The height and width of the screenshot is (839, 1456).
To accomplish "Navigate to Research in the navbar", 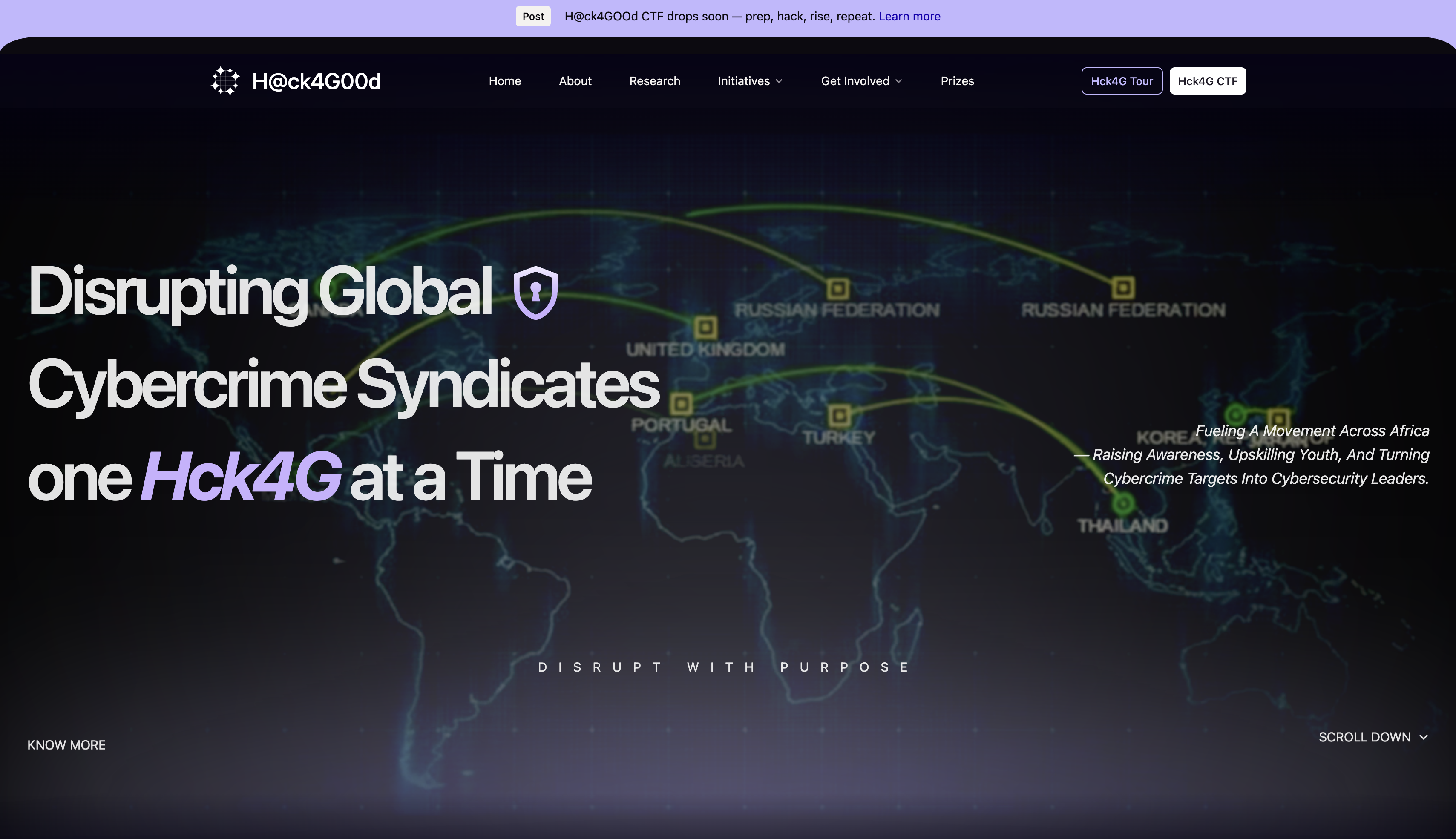I will pyautogui.click(x=654, y=81).
